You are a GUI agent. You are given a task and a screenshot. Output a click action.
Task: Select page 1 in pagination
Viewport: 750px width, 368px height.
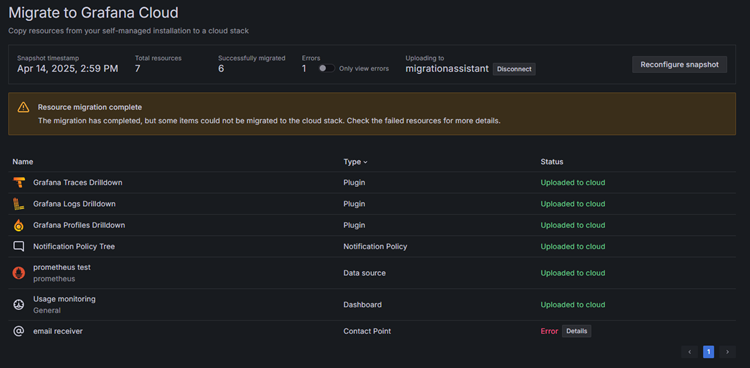coord(708,352)
